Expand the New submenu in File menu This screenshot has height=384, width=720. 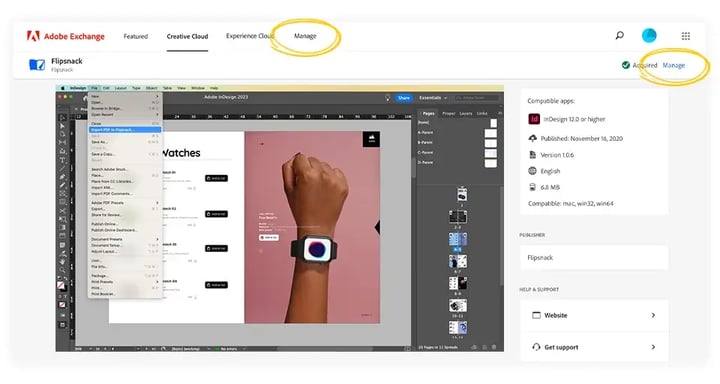124,96
